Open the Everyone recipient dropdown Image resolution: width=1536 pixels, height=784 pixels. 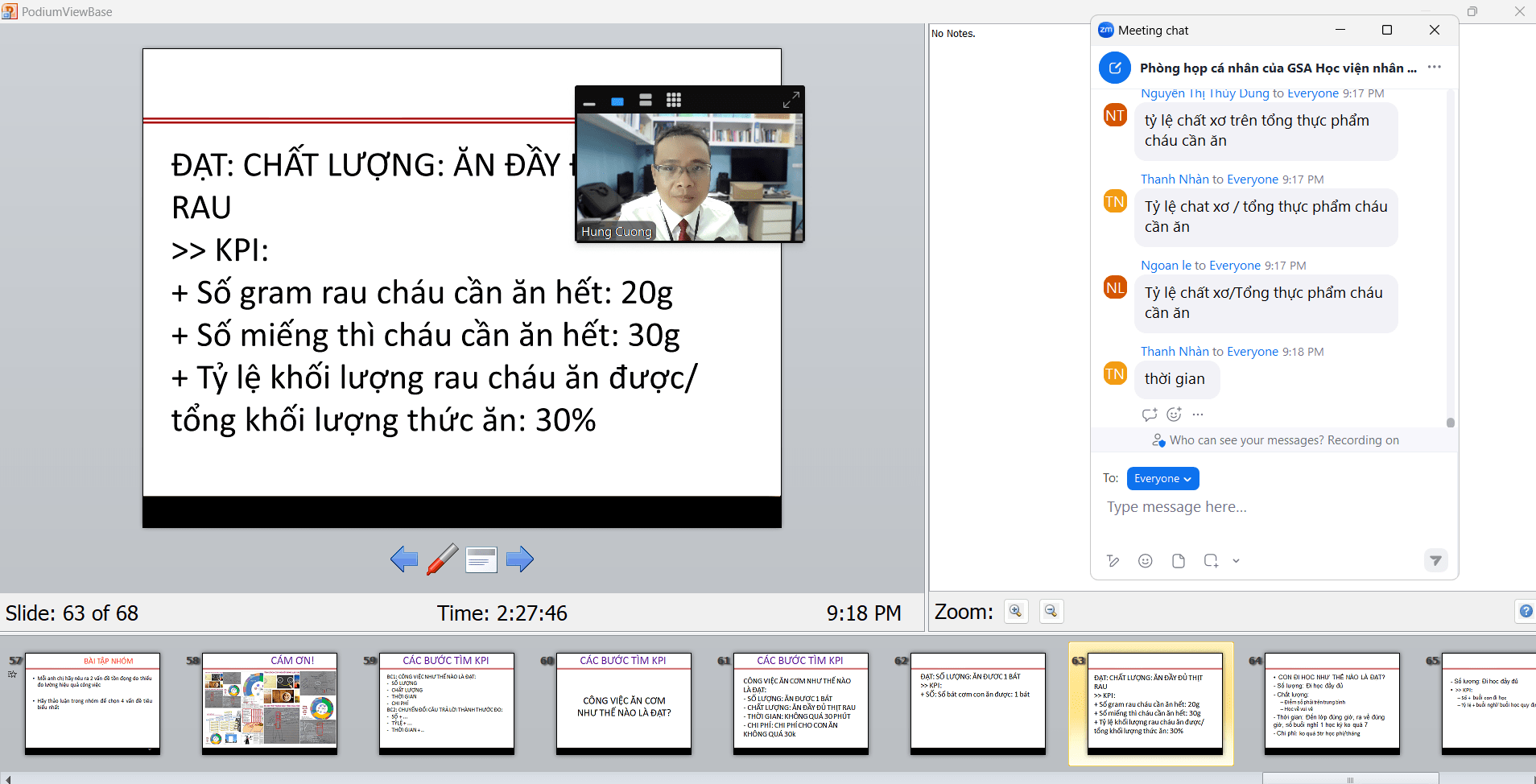click(1162, 478)
